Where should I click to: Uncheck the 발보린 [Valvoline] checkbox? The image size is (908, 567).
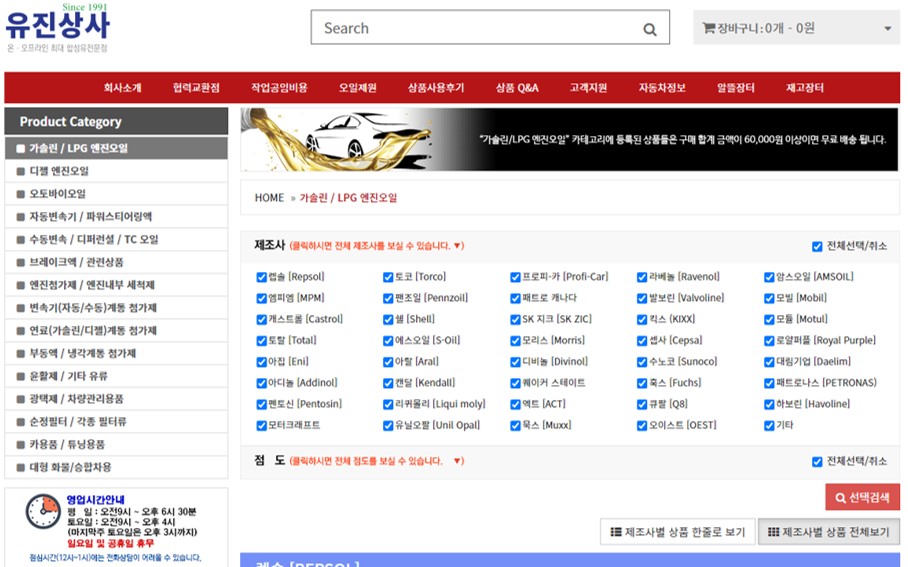point(642,298)
